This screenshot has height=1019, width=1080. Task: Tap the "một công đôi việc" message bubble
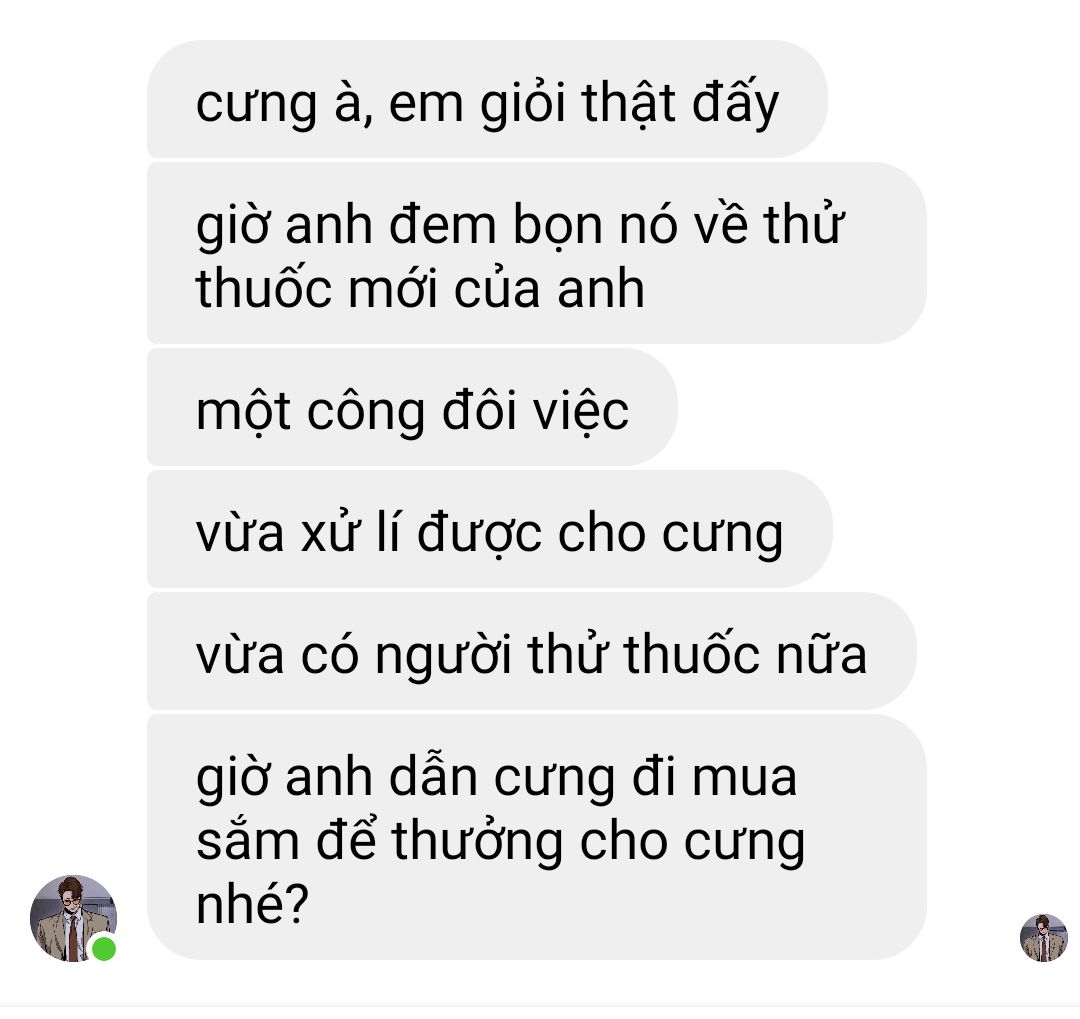(x=413, y=407)
